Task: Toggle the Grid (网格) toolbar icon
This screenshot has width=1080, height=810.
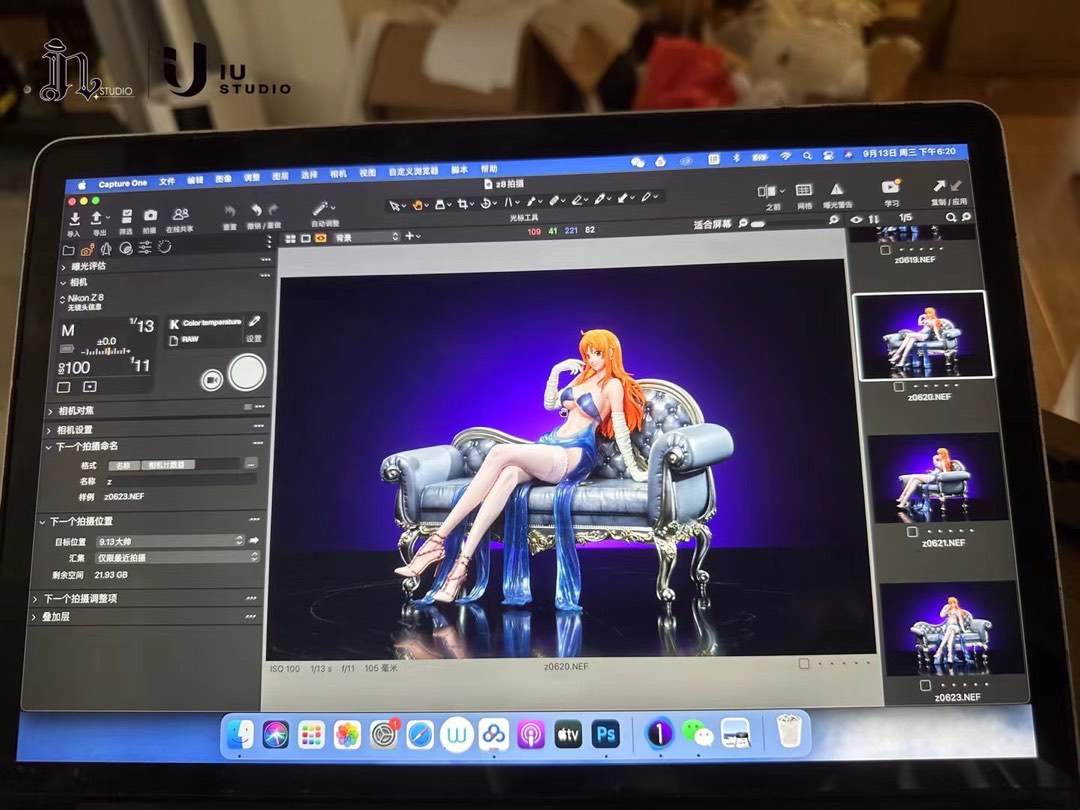Action: (x=804, y=190)
